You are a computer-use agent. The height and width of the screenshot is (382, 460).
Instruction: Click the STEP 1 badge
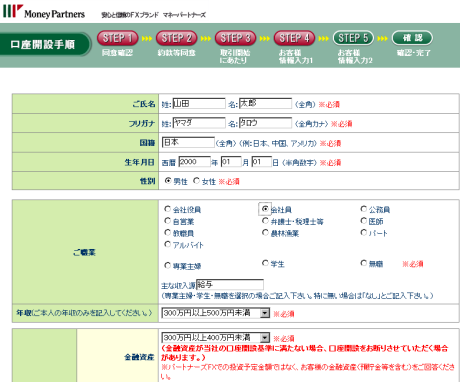click(x=118, y=38)
